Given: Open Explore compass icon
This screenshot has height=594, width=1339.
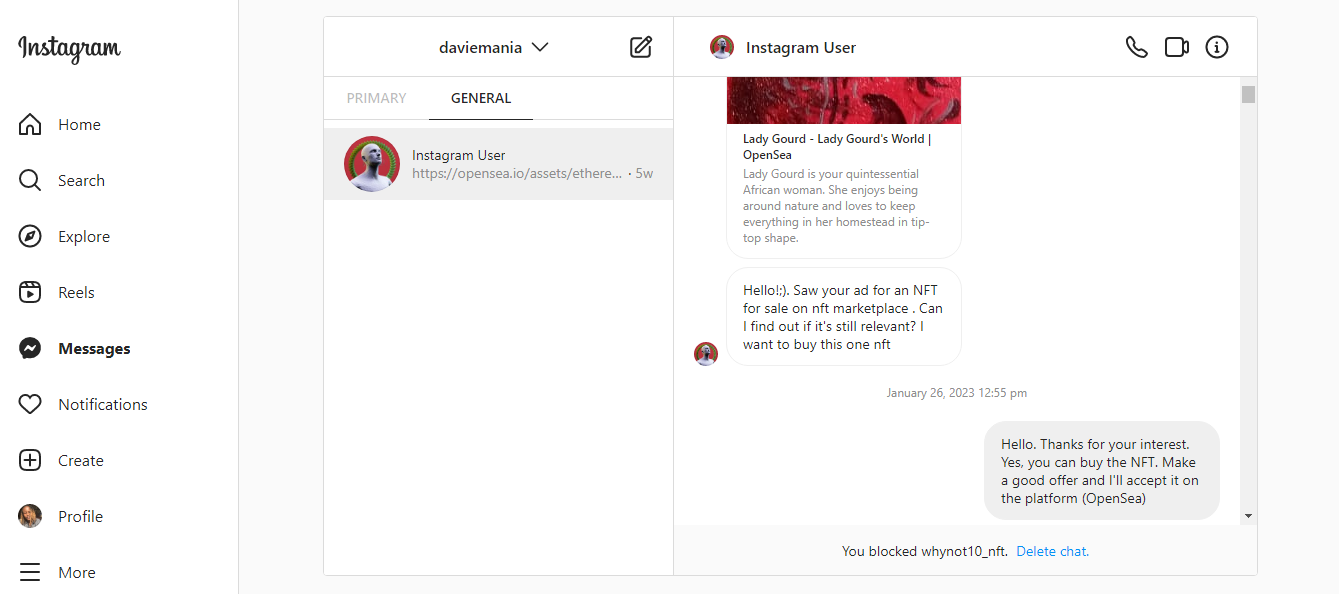Looking at the screenshot, I should pyautogui.click(x=30, y=236).
